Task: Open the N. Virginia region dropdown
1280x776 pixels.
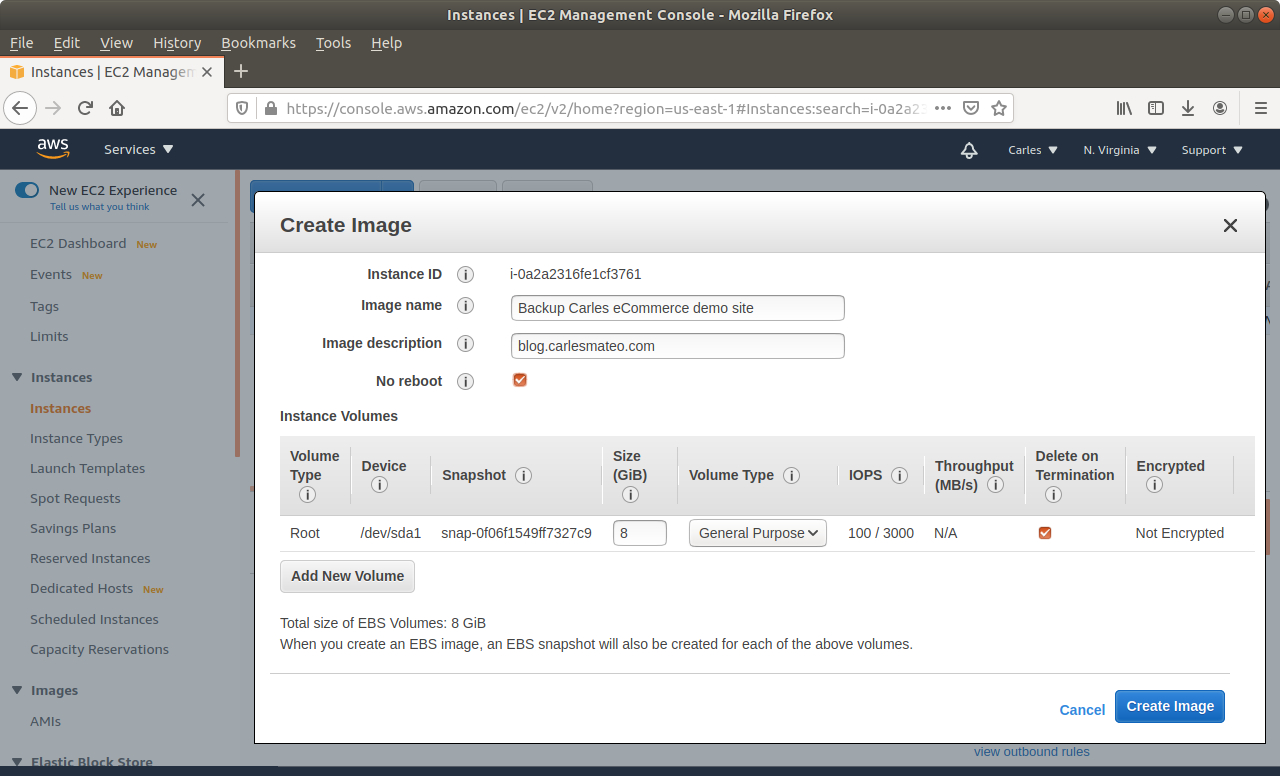Action: [x=1120, y=150]
